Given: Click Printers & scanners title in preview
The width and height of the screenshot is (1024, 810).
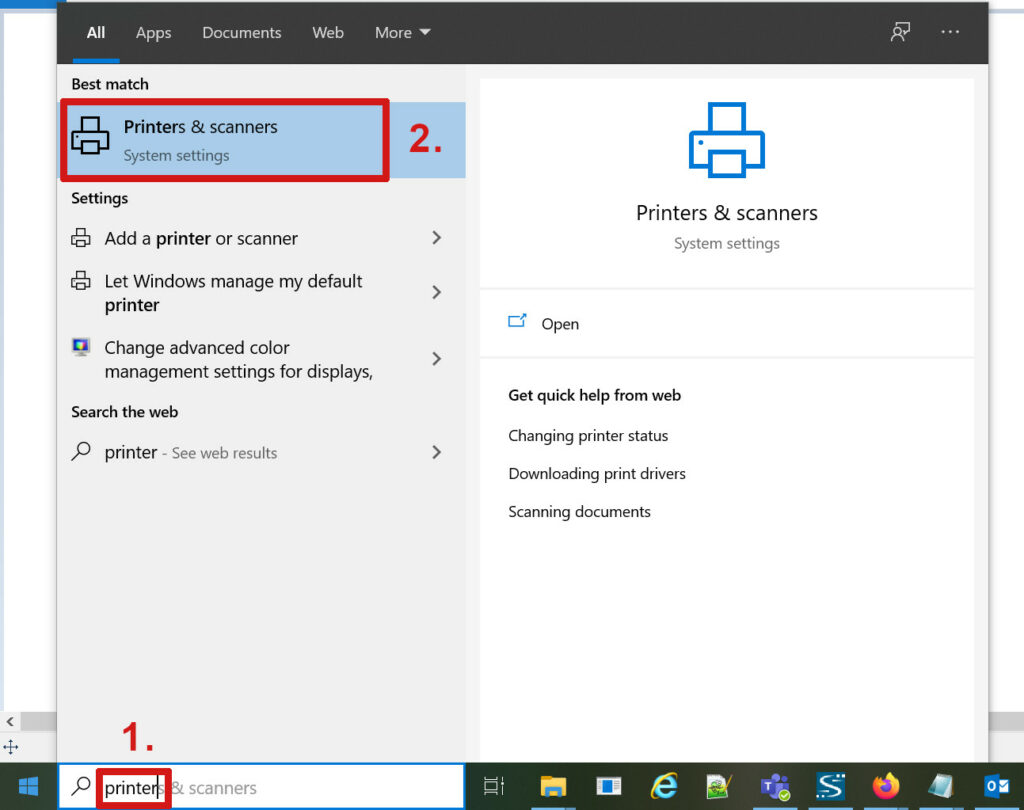Looking at the screenshot, I should tap(726, 213).
